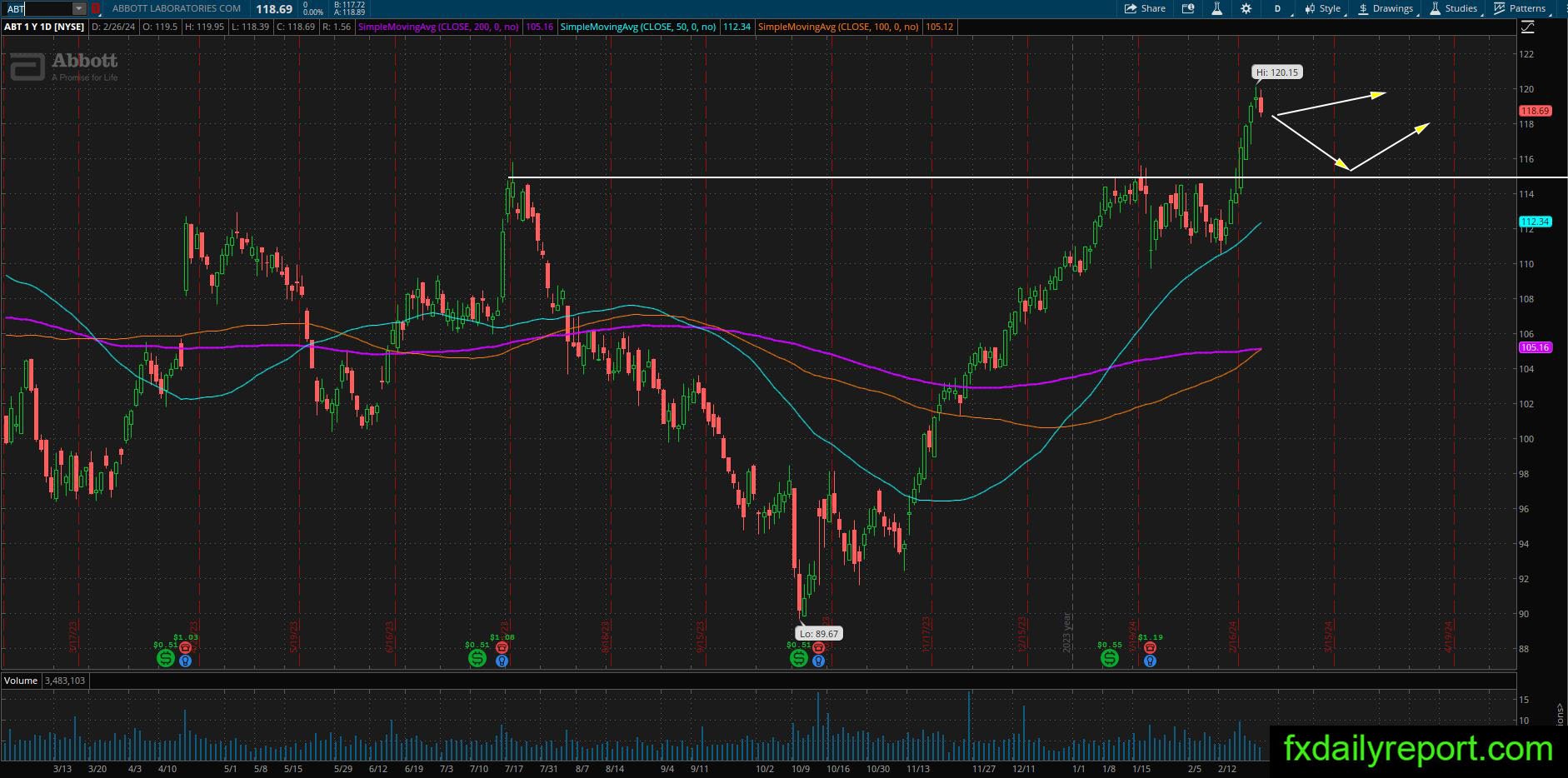This screenshot has height=778, width=1568.
Task: Click the H: 119.95 high value
Action: tap(206, 27)
